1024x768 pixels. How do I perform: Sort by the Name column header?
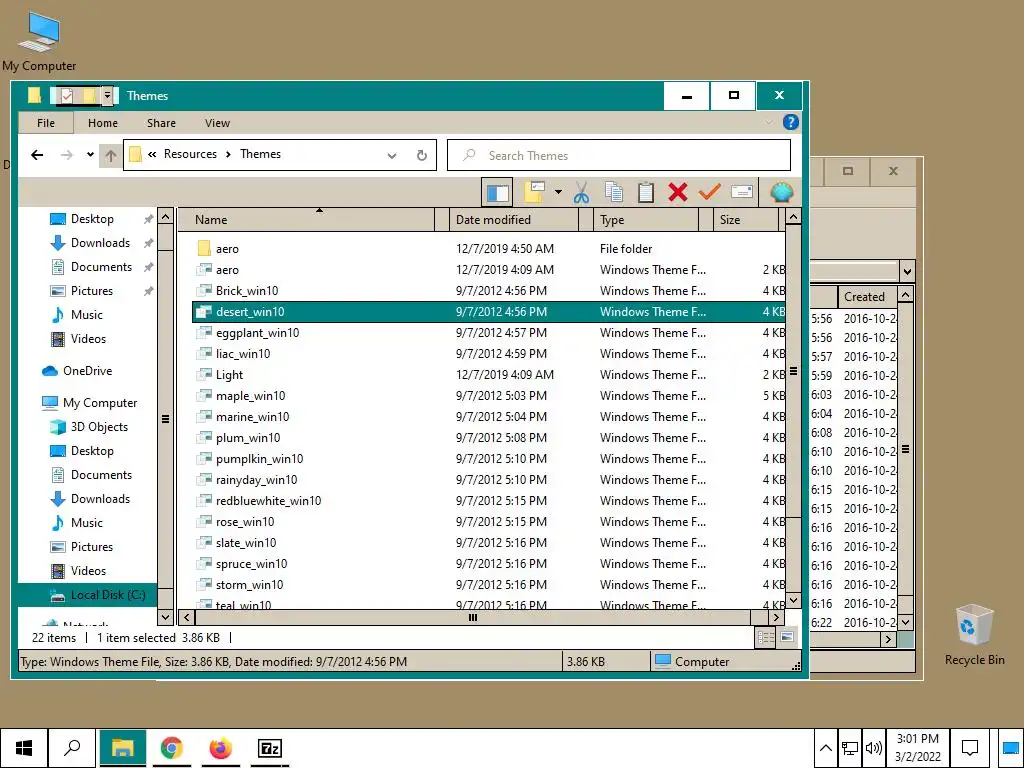coord(306,220)
